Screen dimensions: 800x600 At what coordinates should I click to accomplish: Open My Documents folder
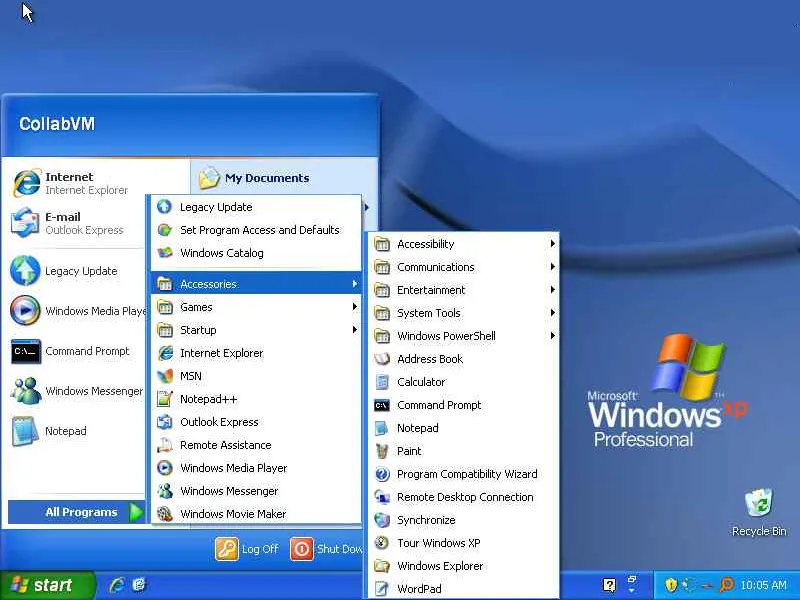(254, 178)
